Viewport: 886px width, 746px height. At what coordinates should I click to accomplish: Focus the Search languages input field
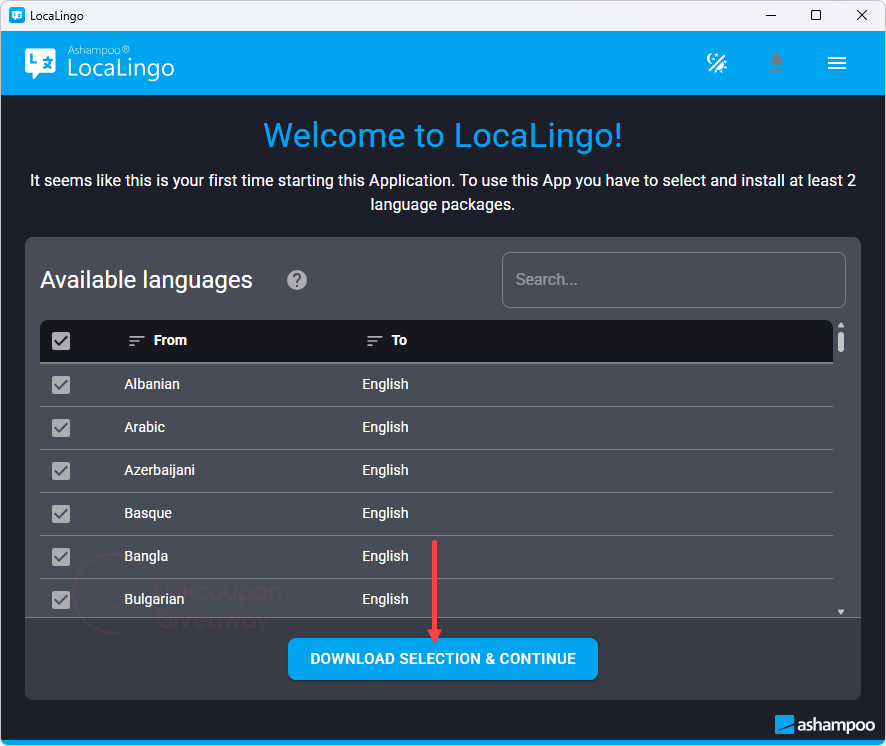click(674, 280)
